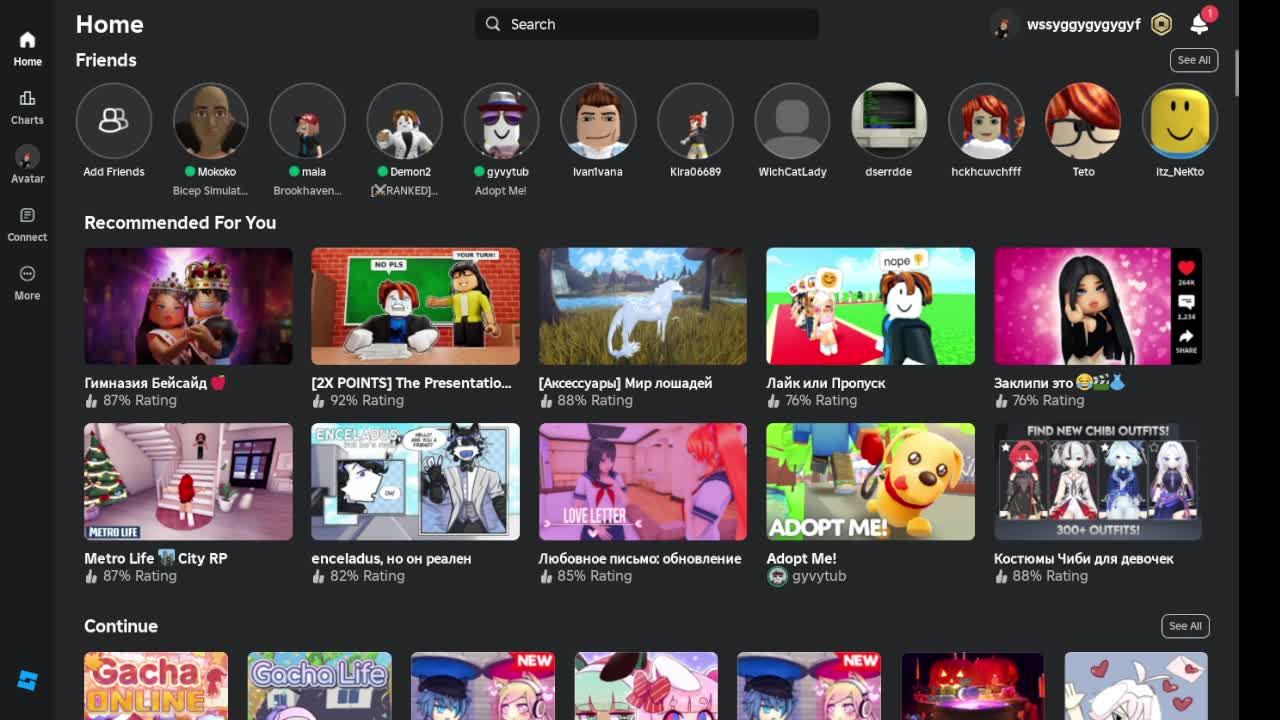This screenshot has height=720, width=1280.
Task: Open the Robux hexagon icon
Action: coord(1161,25)
